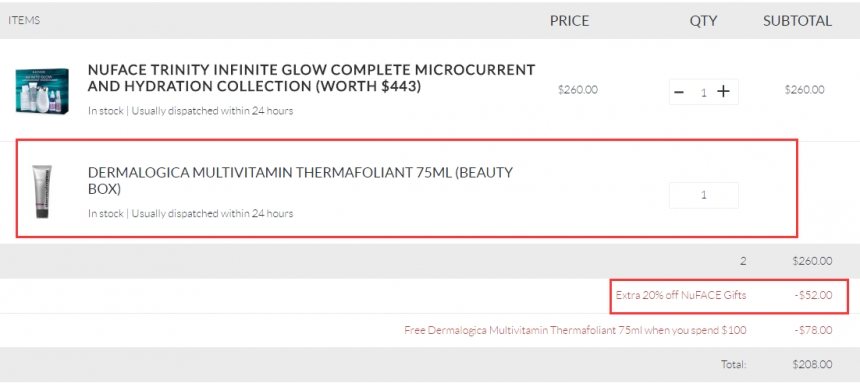860x383 pixels.
Task: Click the Extra 20% off NuFACE Gifts text
Action: [681, 295]
